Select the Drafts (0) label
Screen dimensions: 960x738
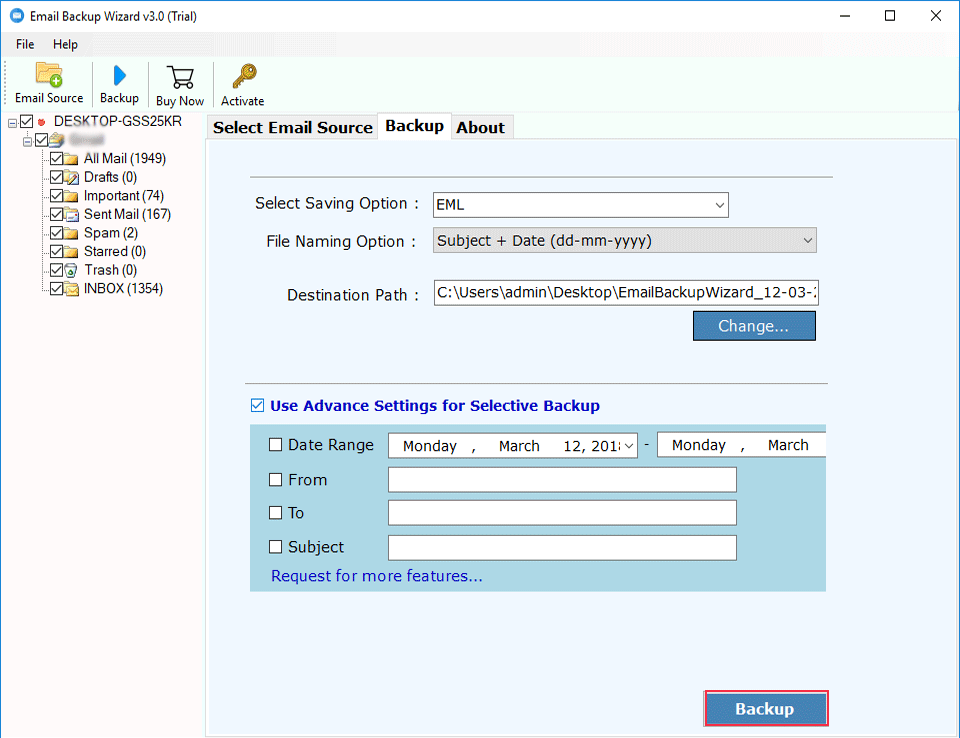click(x=110, y=177)
